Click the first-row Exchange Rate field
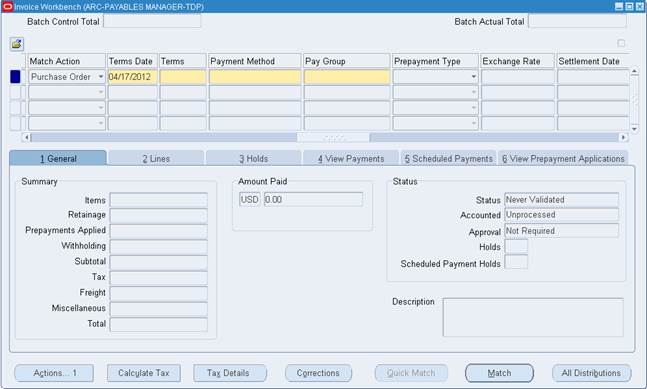647x389 pixels. coord(518,77)
